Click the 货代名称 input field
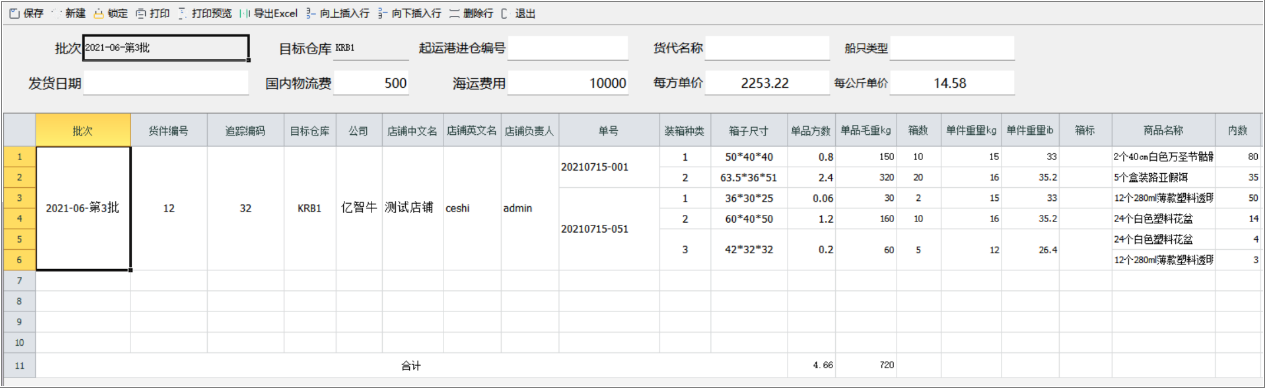The image size is (1265, 388). pyautogui.click(x=767, y=48)
